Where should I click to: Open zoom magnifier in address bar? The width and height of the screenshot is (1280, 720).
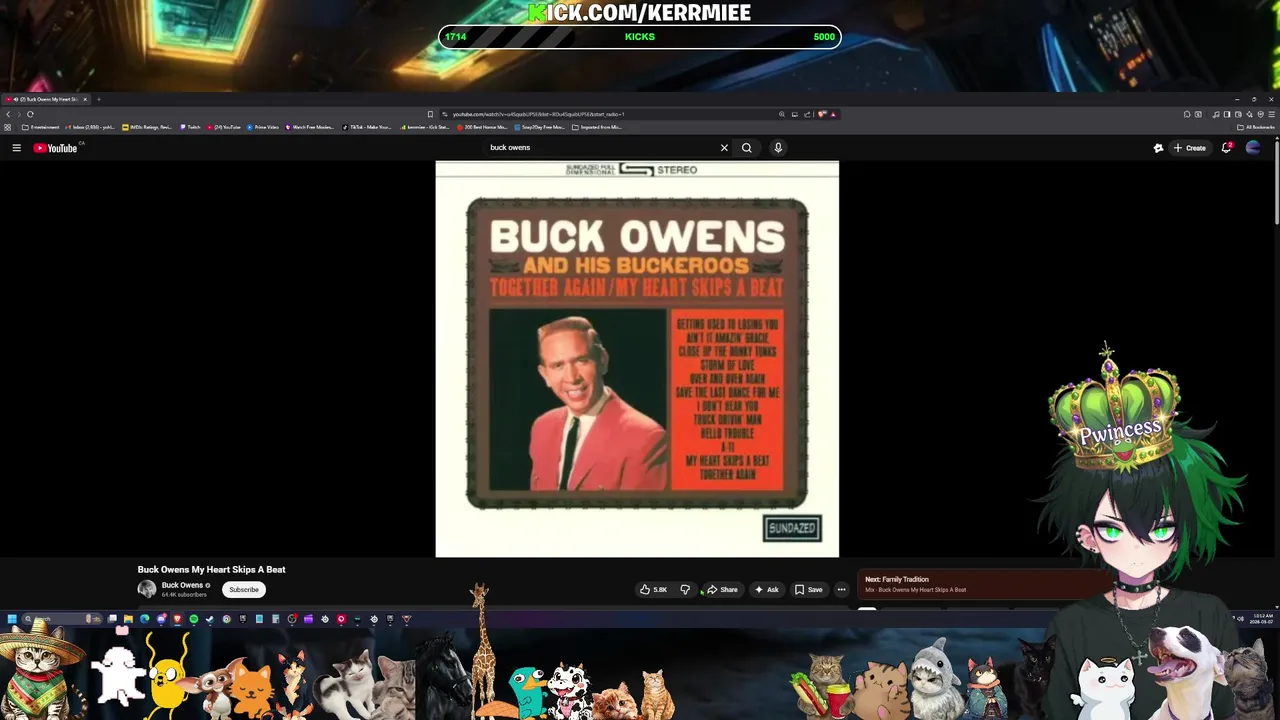coord(782,114)
